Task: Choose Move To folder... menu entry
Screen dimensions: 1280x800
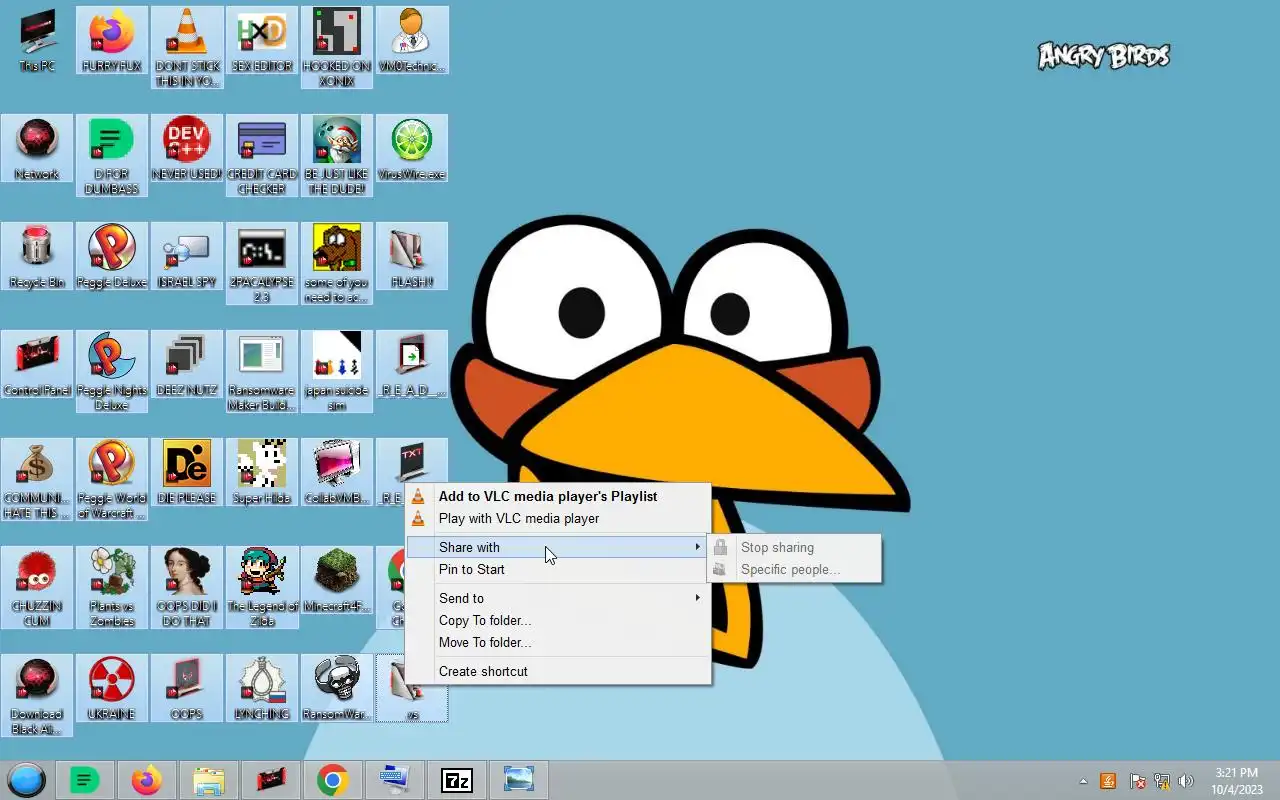Action: point(558,642)
